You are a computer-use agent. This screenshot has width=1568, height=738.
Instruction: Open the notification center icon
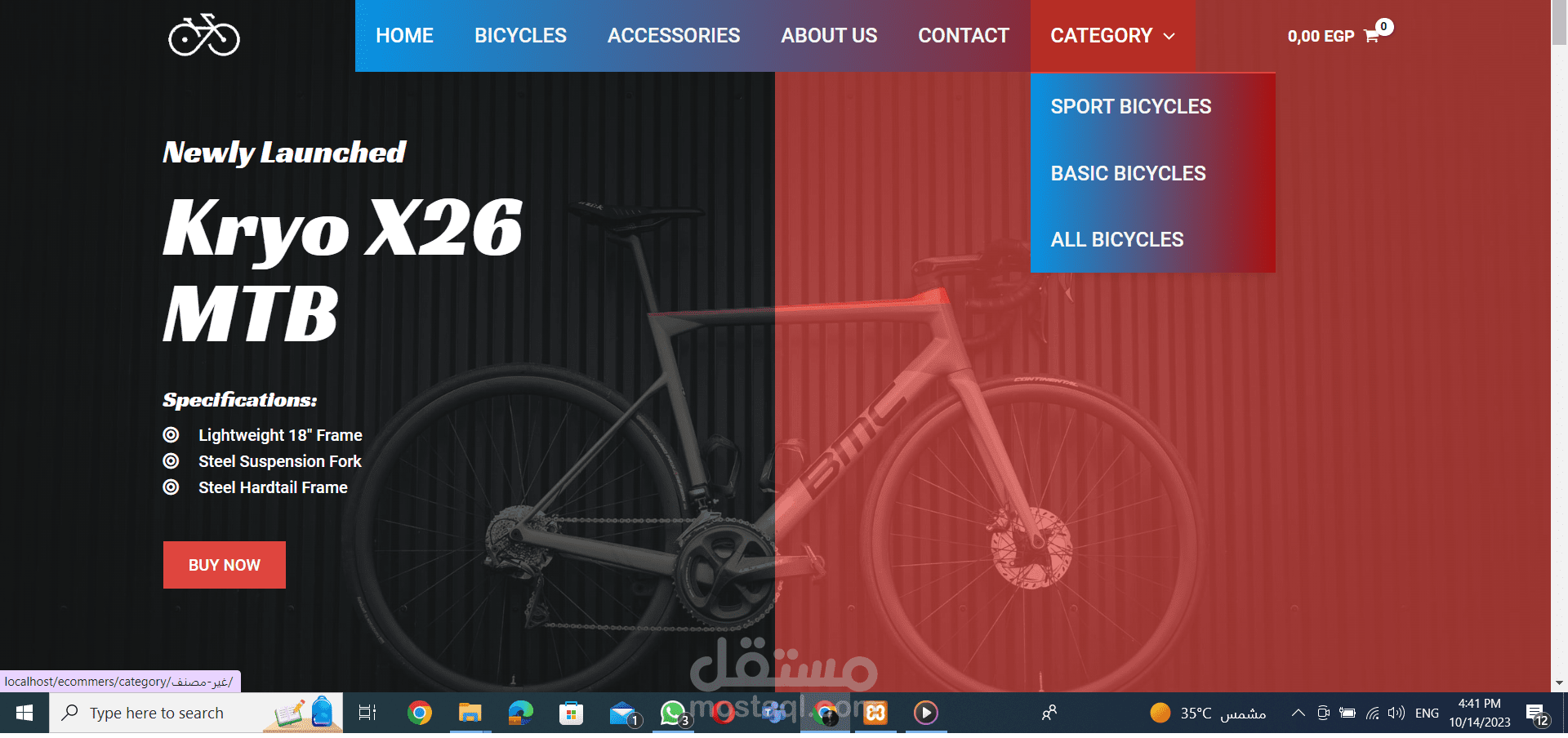pos(1538,715)
